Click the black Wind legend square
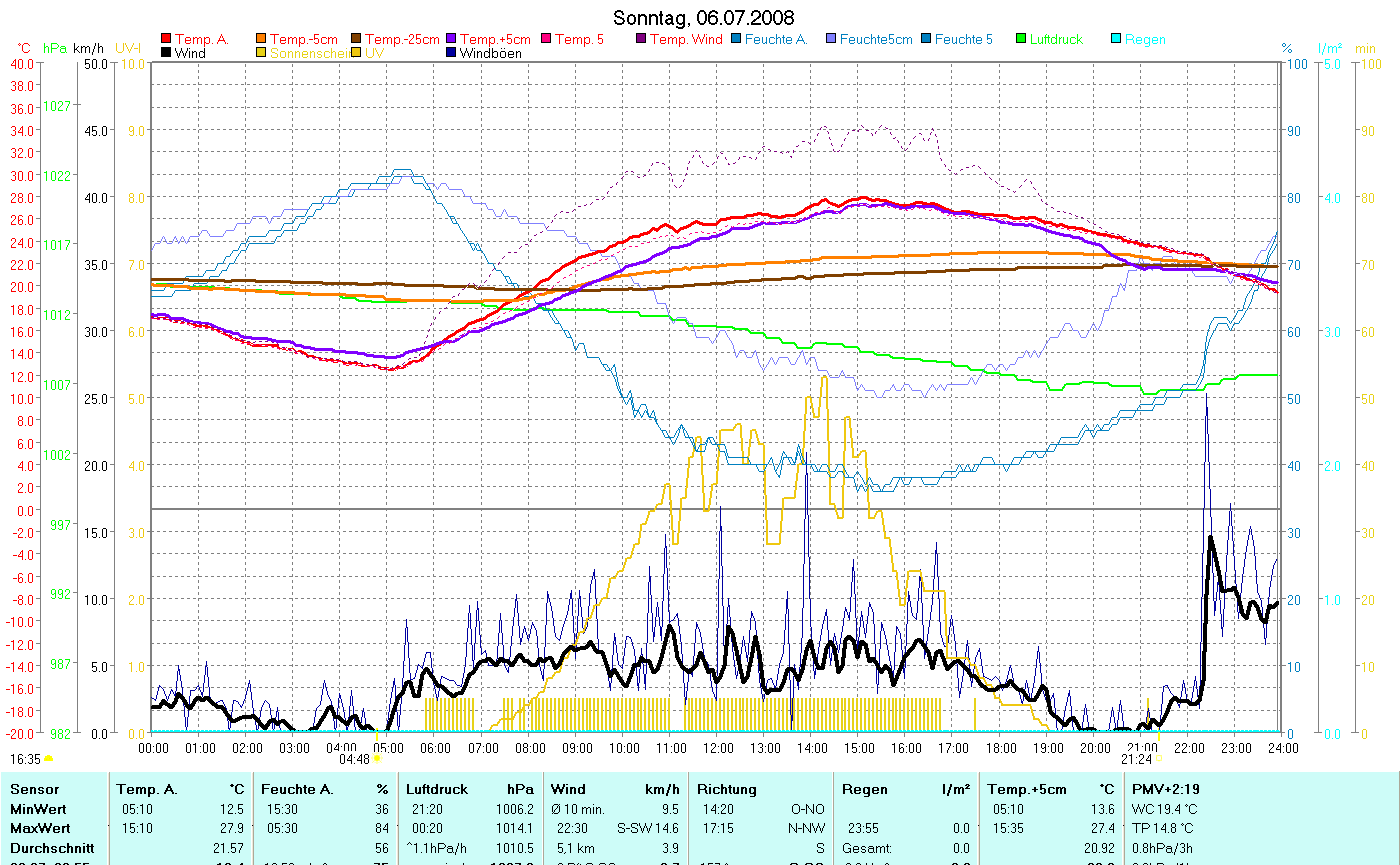1400x865 pixels. click(166, 53)
